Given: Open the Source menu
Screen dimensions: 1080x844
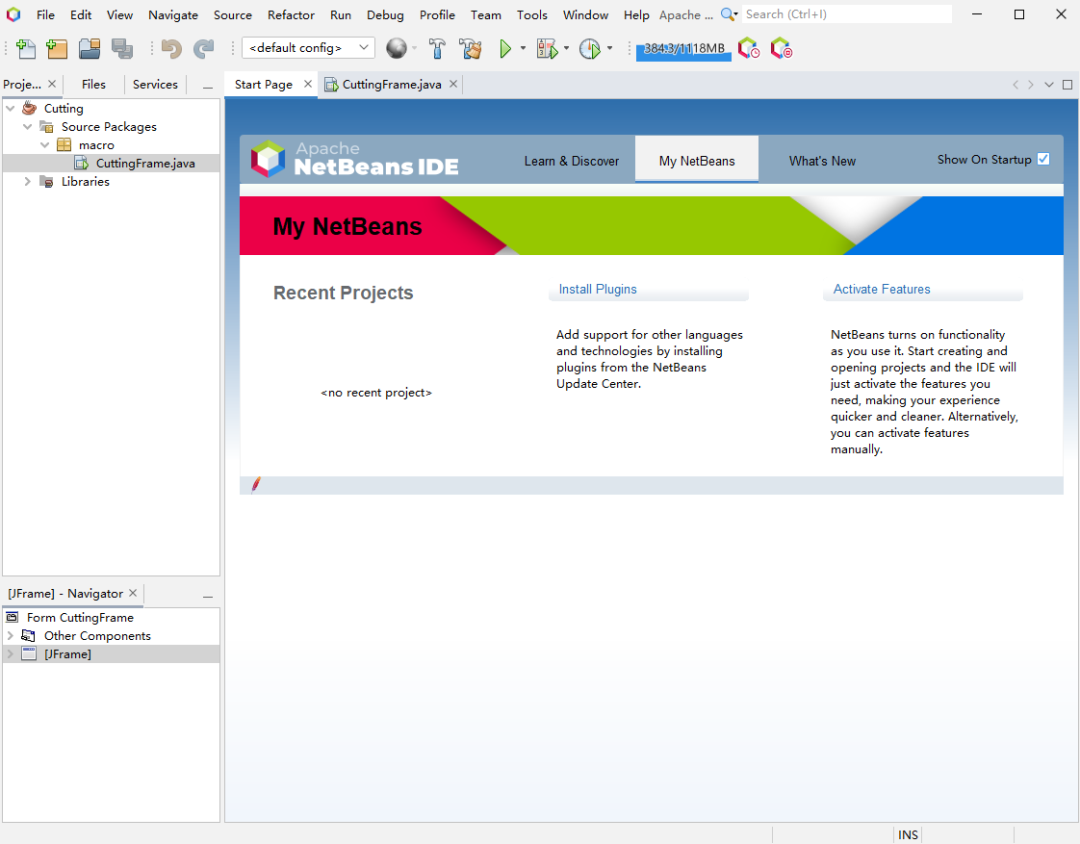Looking at the screenshot, I should [x=232, y=14].
